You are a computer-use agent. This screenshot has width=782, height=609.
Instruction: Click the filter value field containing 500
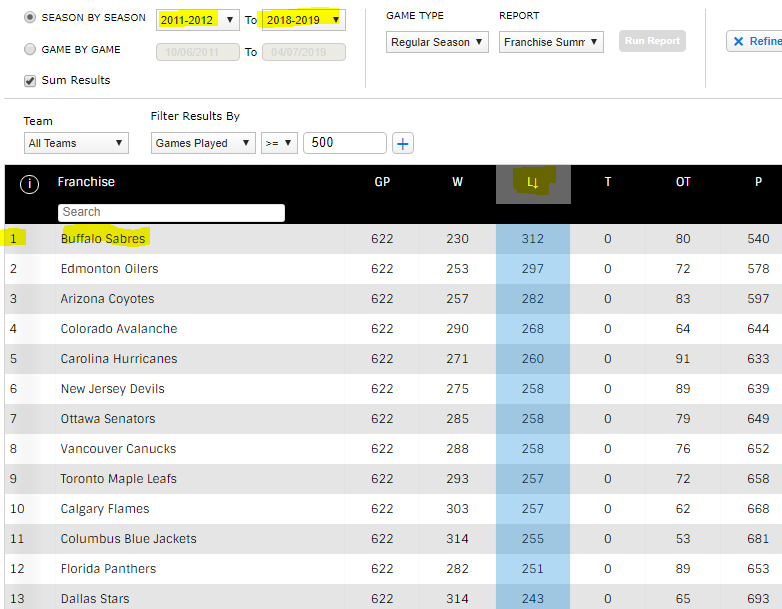[x=345, y=143]
